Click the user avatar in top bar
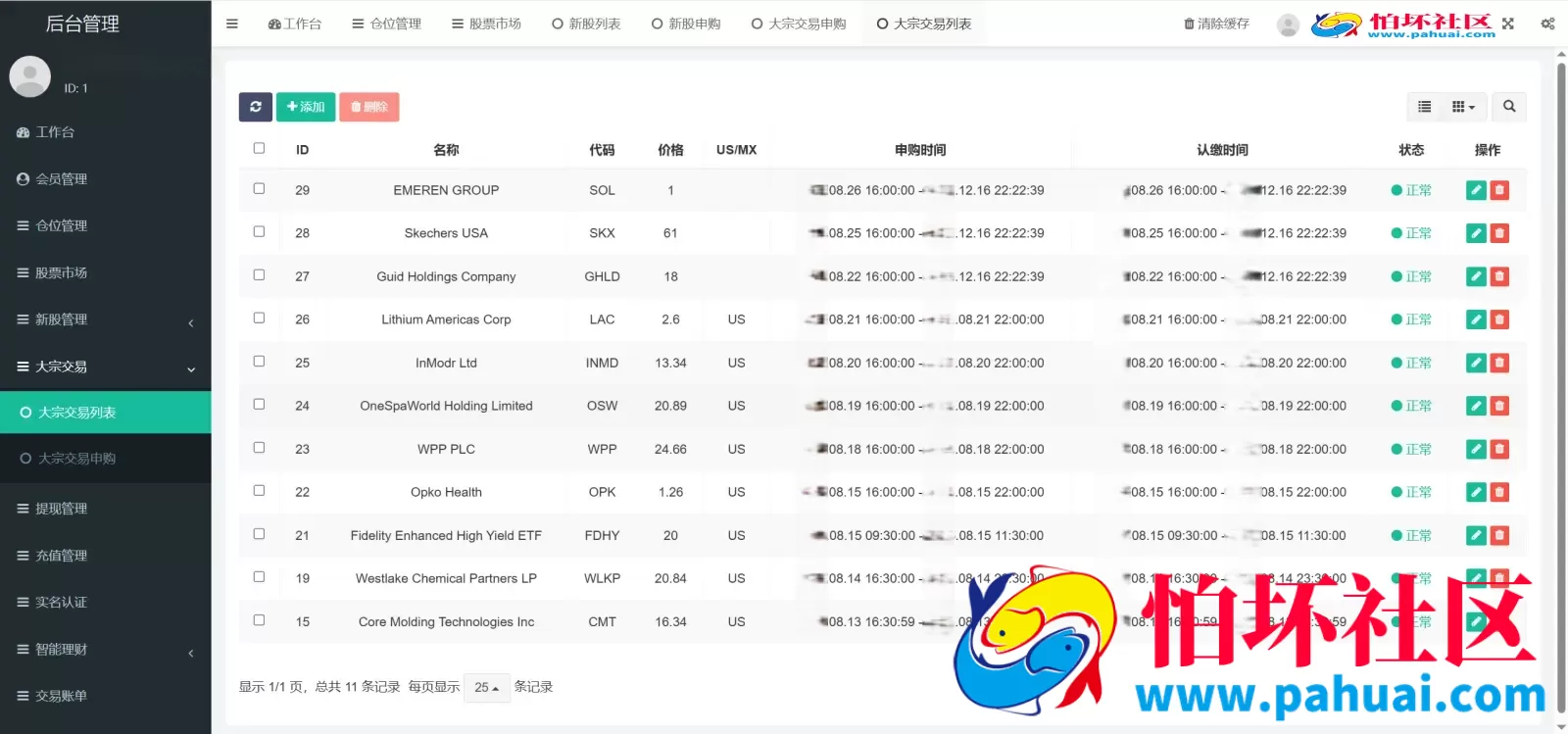This screenshot has height=734, width=1568. [1289, 24]
